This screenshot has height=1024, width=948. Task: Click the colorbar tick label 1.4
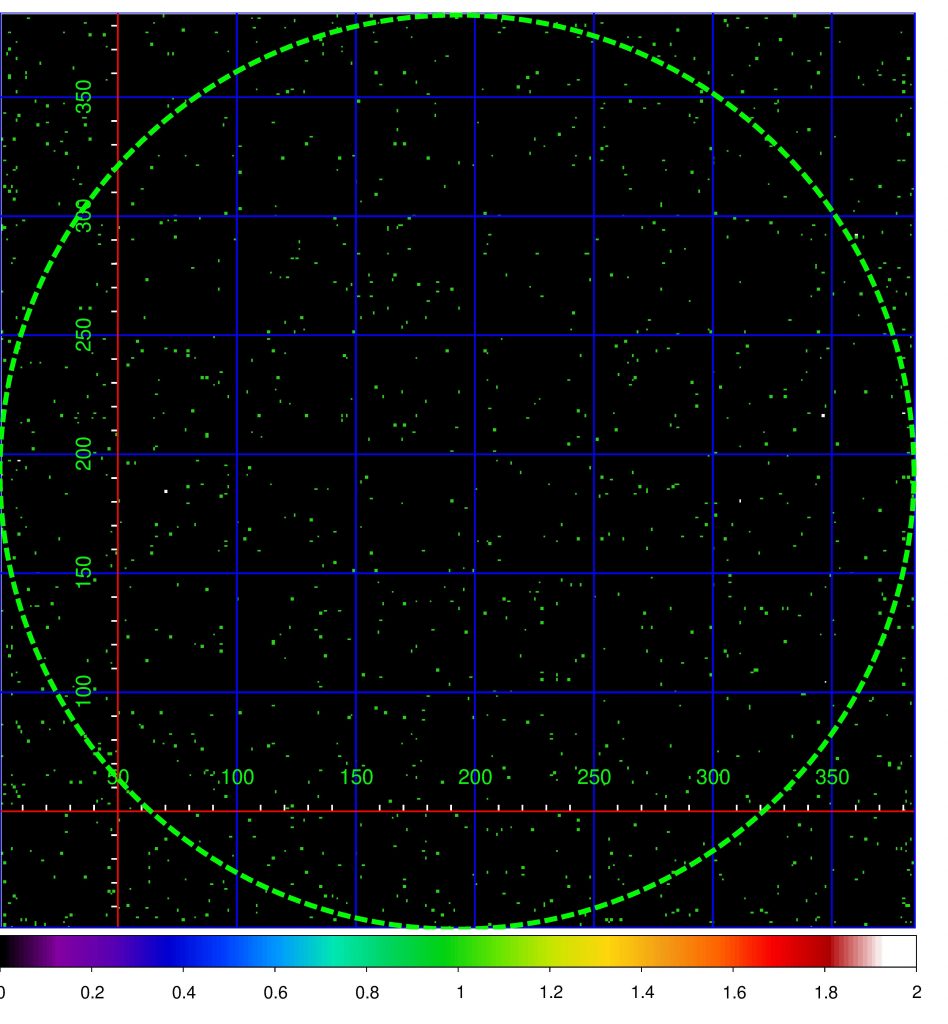point(642,993)
